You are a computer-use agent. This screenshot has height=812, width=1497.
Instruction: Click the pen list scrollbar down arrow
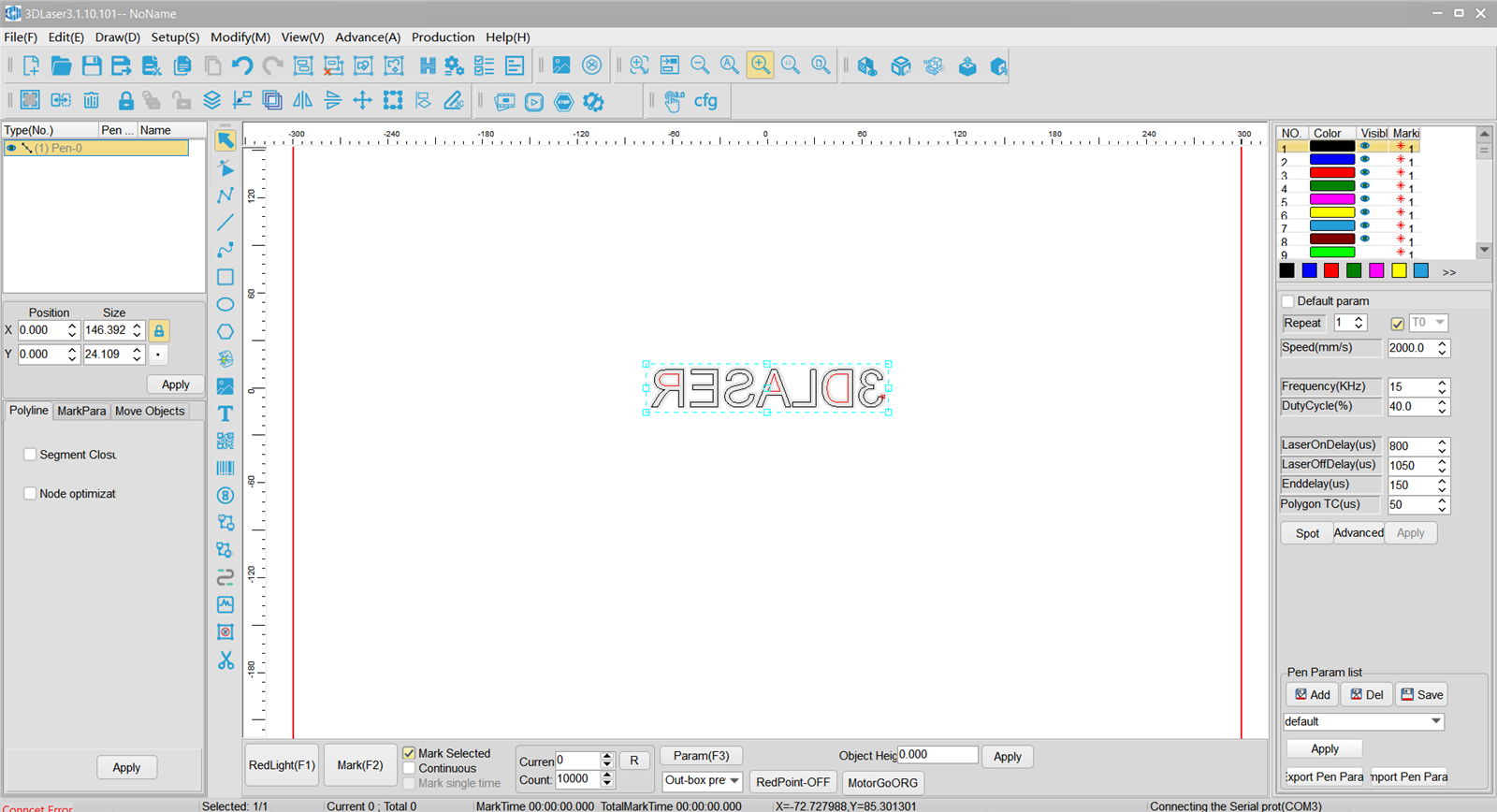click(x=1484, y=250)
